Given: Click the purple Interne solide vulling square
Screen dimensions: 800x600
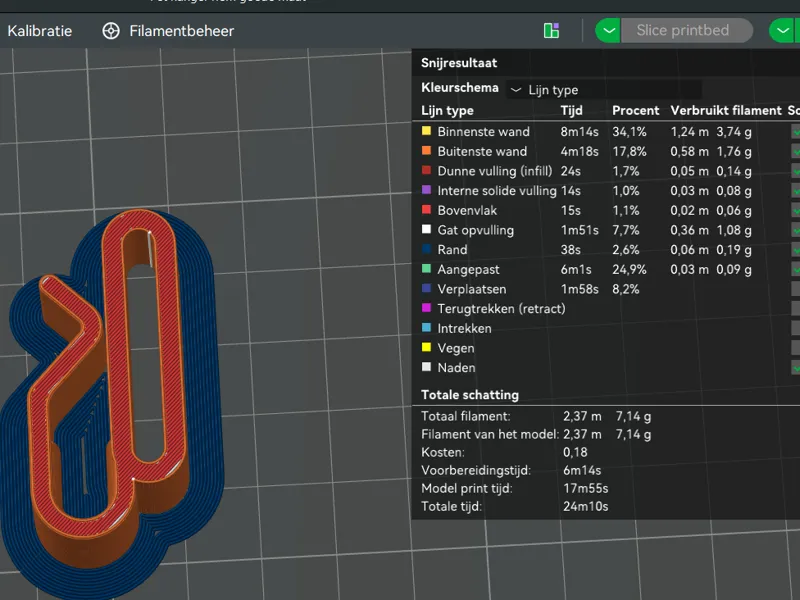Looking at the screenshot, I should pos(427,190).
